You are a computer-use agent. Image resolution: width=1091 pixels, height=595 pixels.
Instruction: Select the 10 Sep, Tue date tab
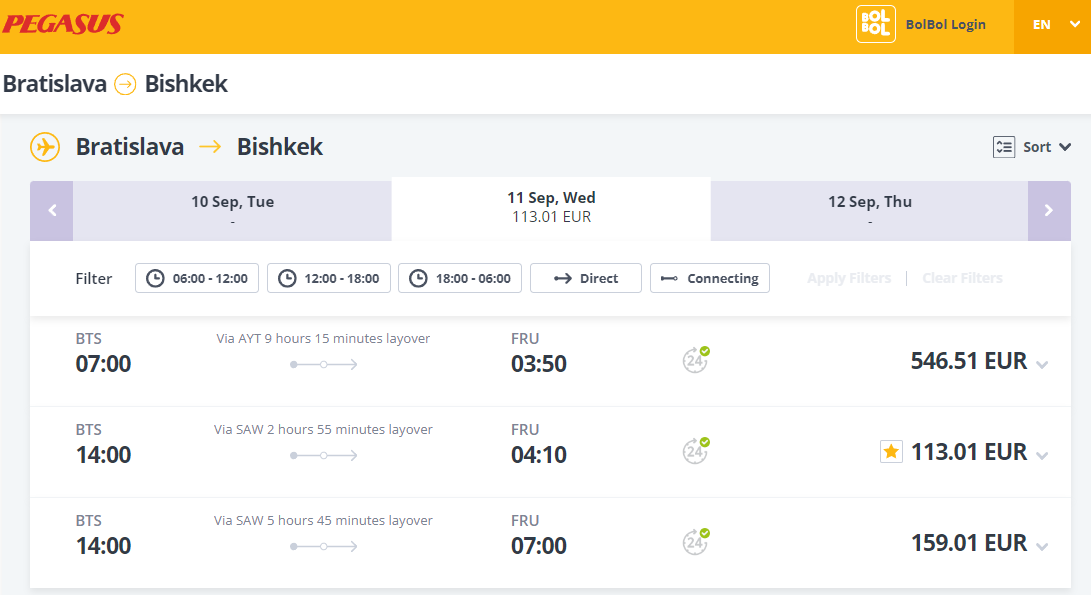(232, 211)
